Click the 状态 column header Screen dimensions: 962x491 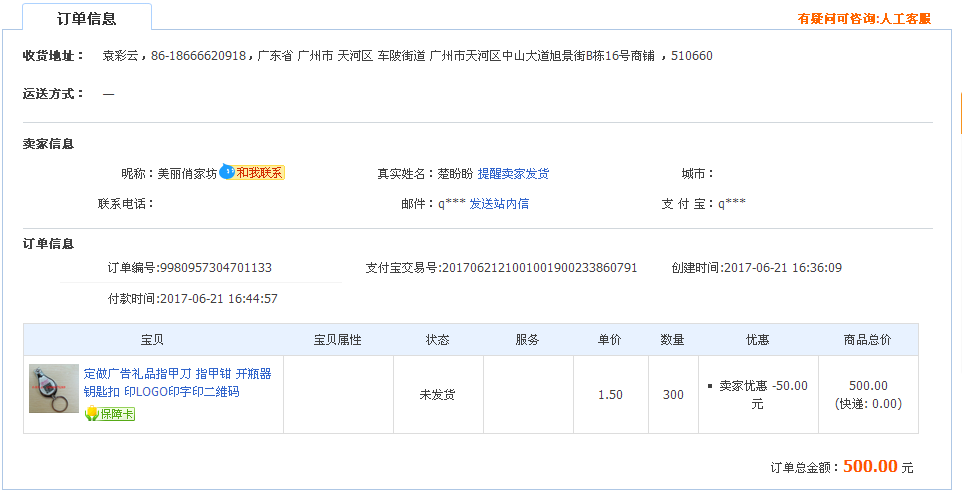coord(437,340)
